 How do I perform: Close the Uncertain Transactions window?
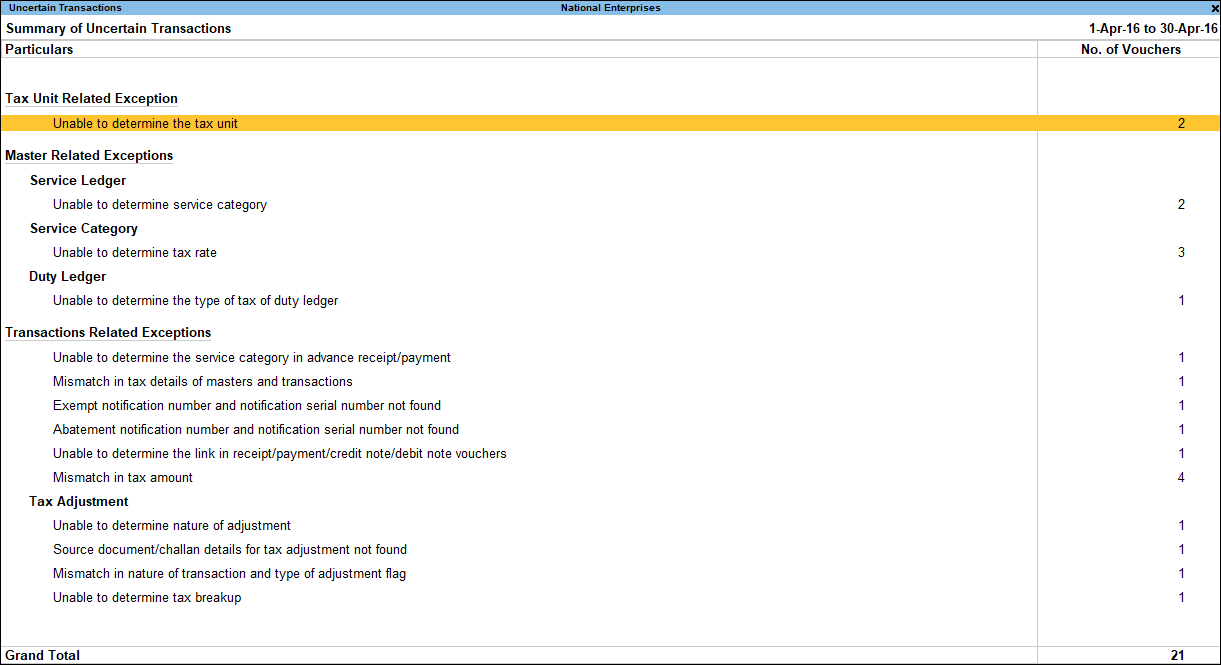coord(1214,8)
